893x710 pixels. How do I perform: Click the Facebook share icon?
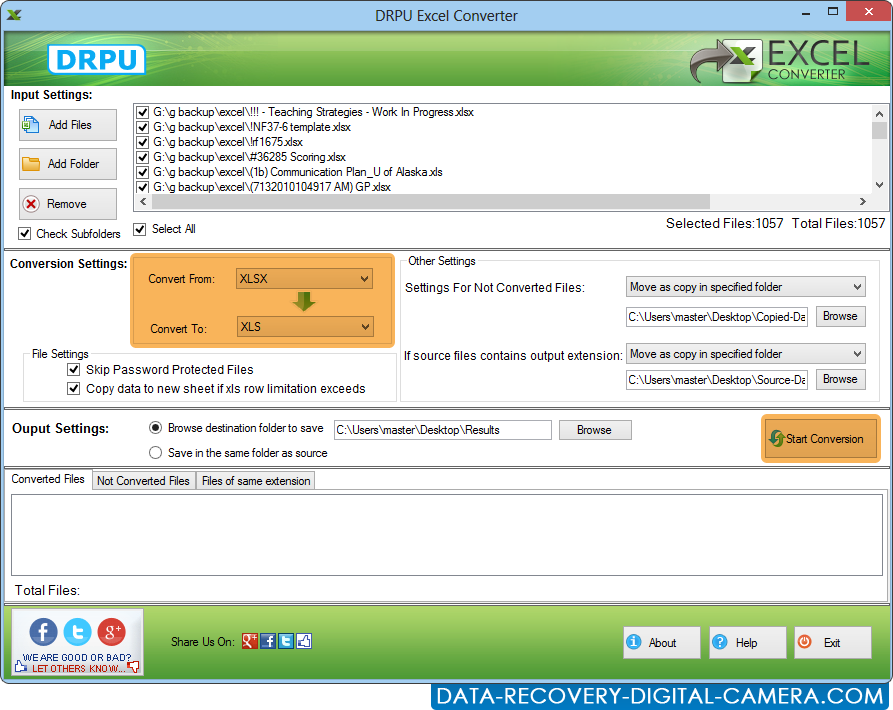pos(41,632)
